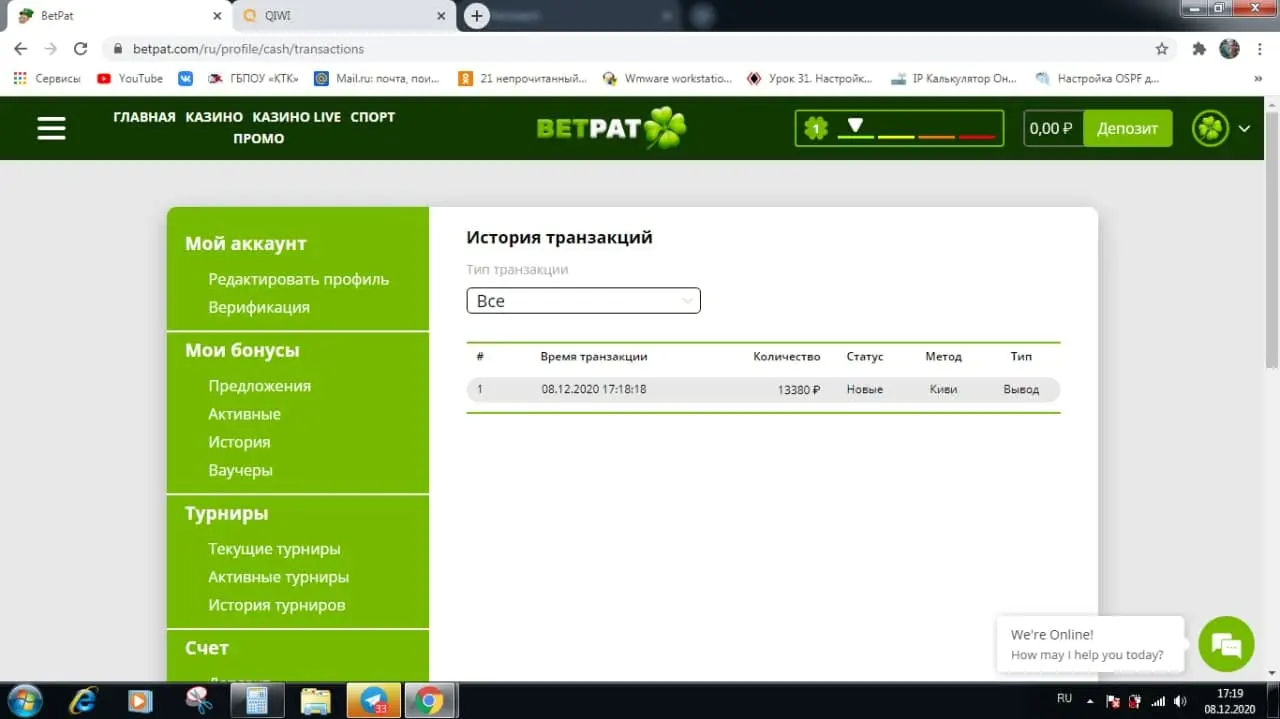Open the Chrome profile avatar
The image size is (1280, 719).
coord(1229,48)
